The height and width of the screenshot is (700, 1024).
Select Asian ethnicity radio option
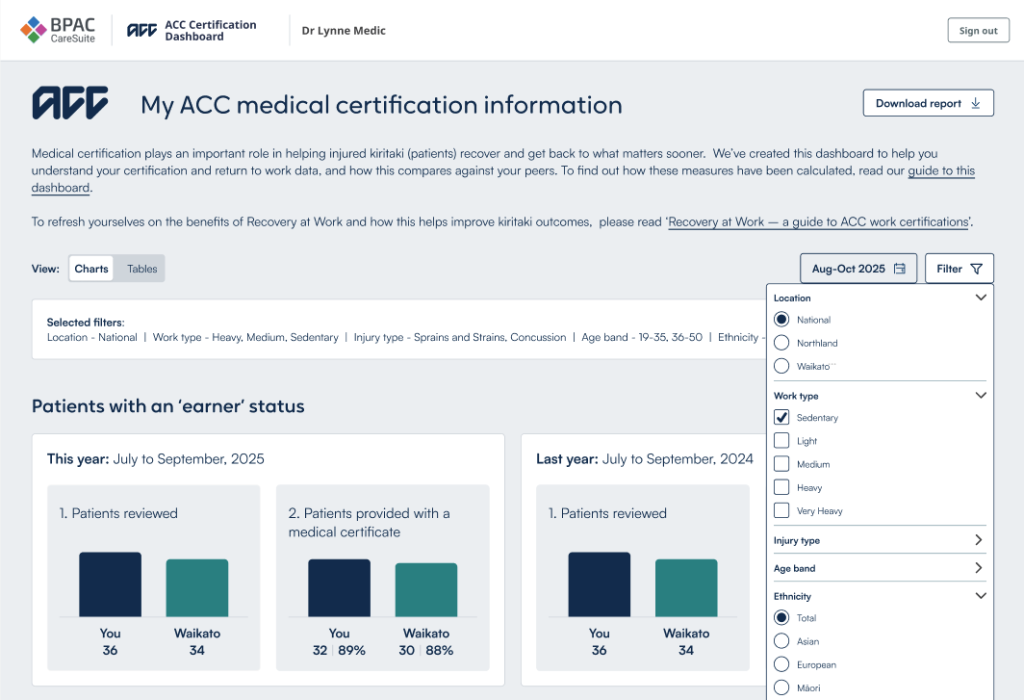click(x=782, y=641)
